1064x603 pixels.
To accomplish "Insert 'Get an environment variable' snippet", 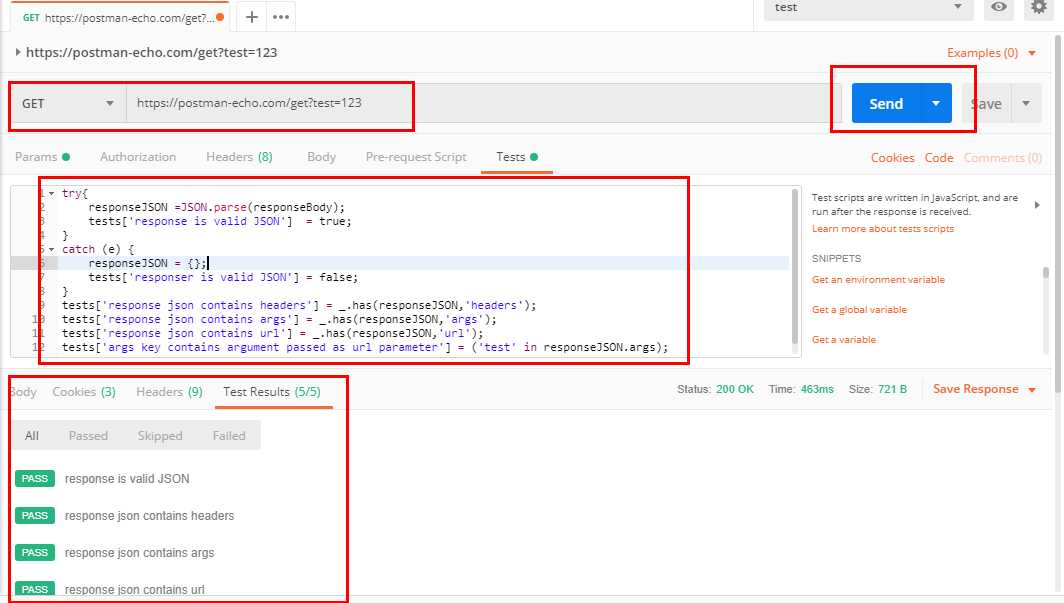I will [x=878, y=279].
